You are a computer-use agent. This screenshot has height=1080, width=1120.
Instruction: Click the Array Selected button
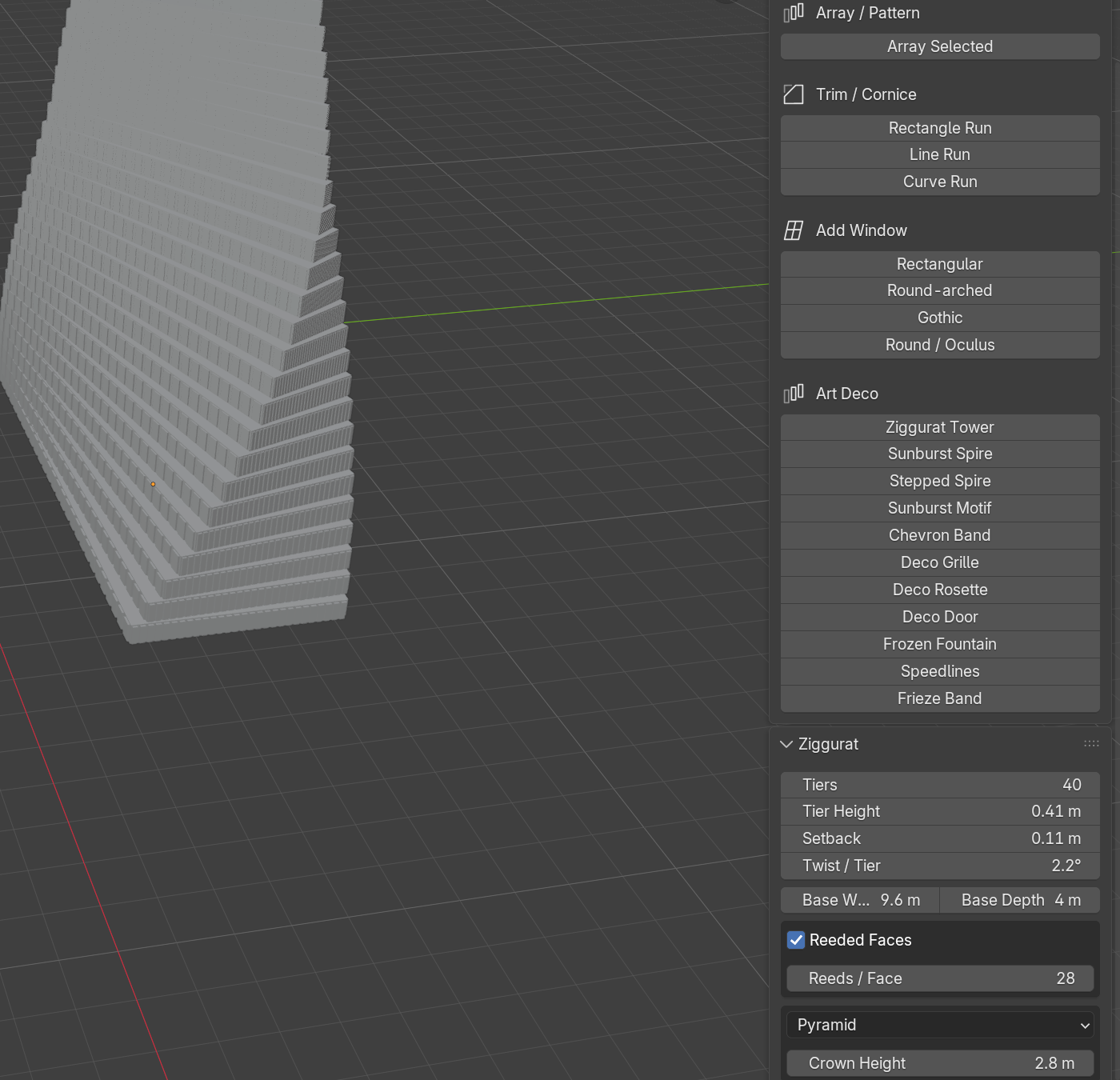940,46
